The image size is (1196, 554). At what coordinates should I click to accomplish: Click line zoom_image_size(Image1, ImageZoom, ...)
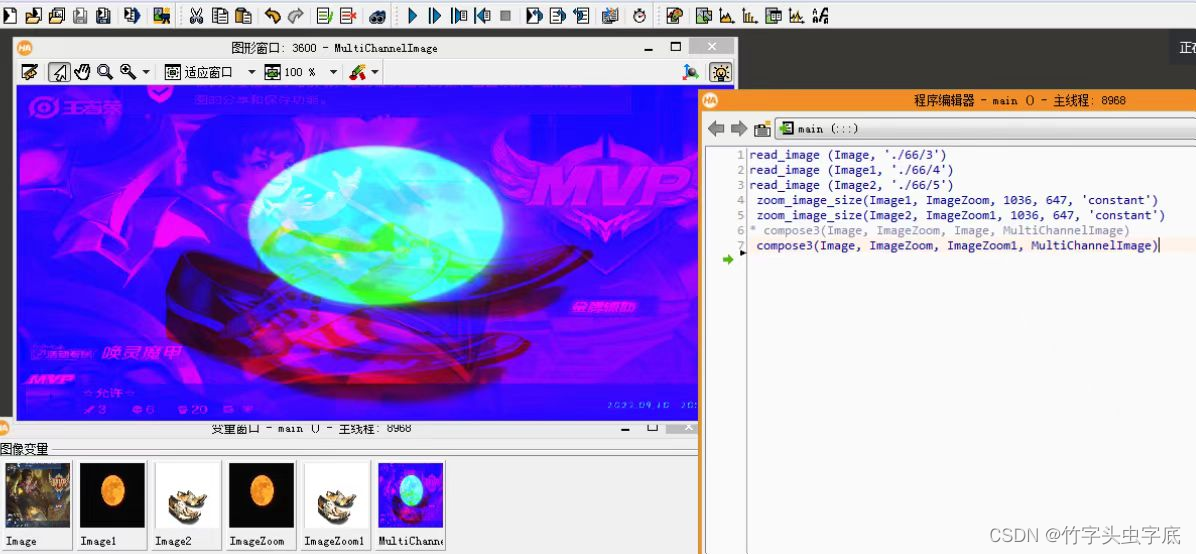click(x=957, y=200)
